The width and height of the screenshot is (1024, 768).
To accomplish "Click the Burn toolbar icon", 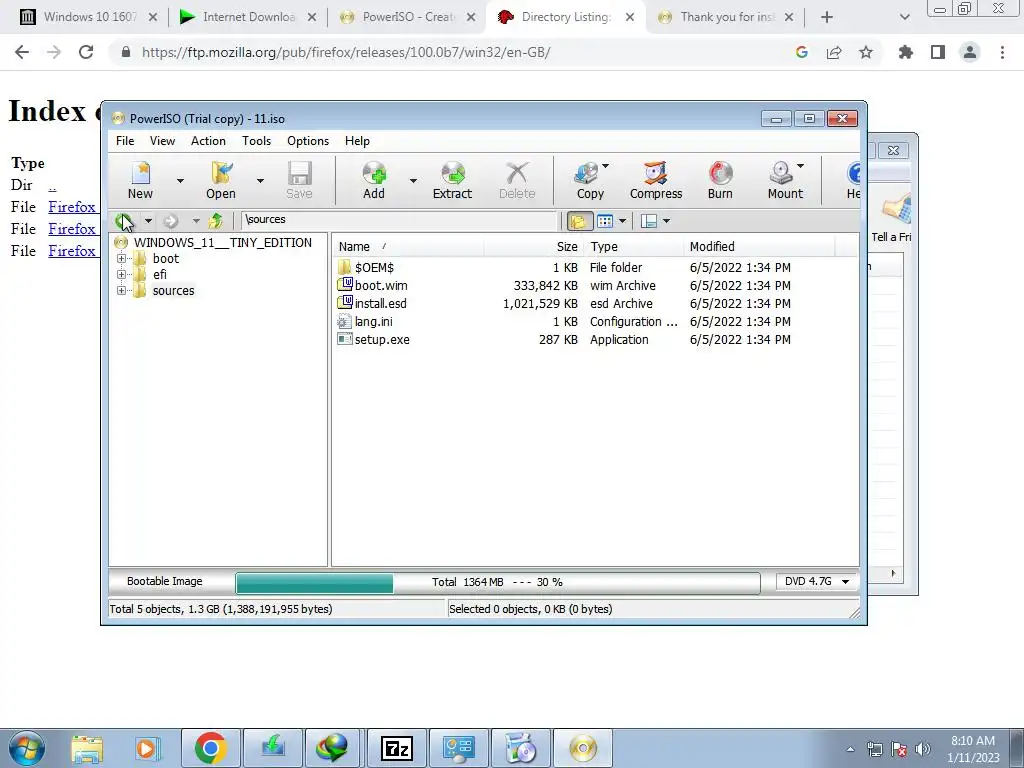I will [720, 180].
